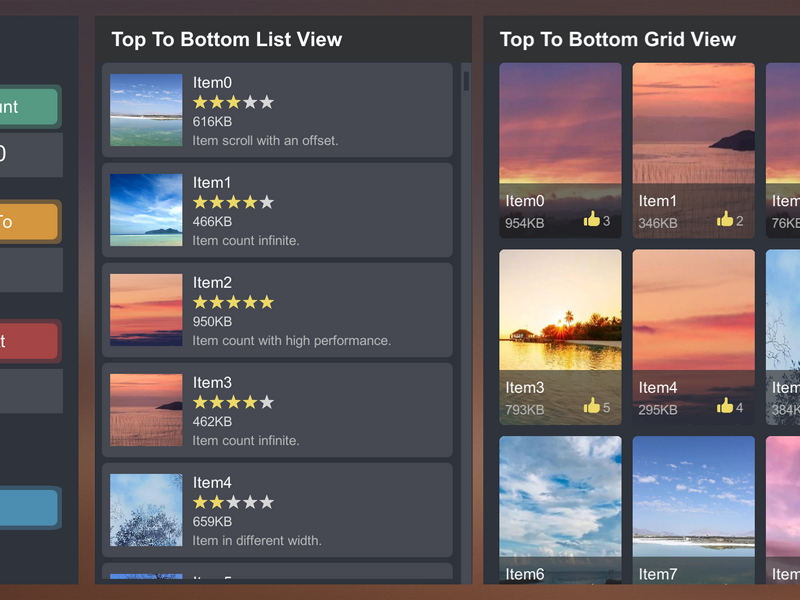
Task: Click the star rating of list Item1
Action: 233,203
